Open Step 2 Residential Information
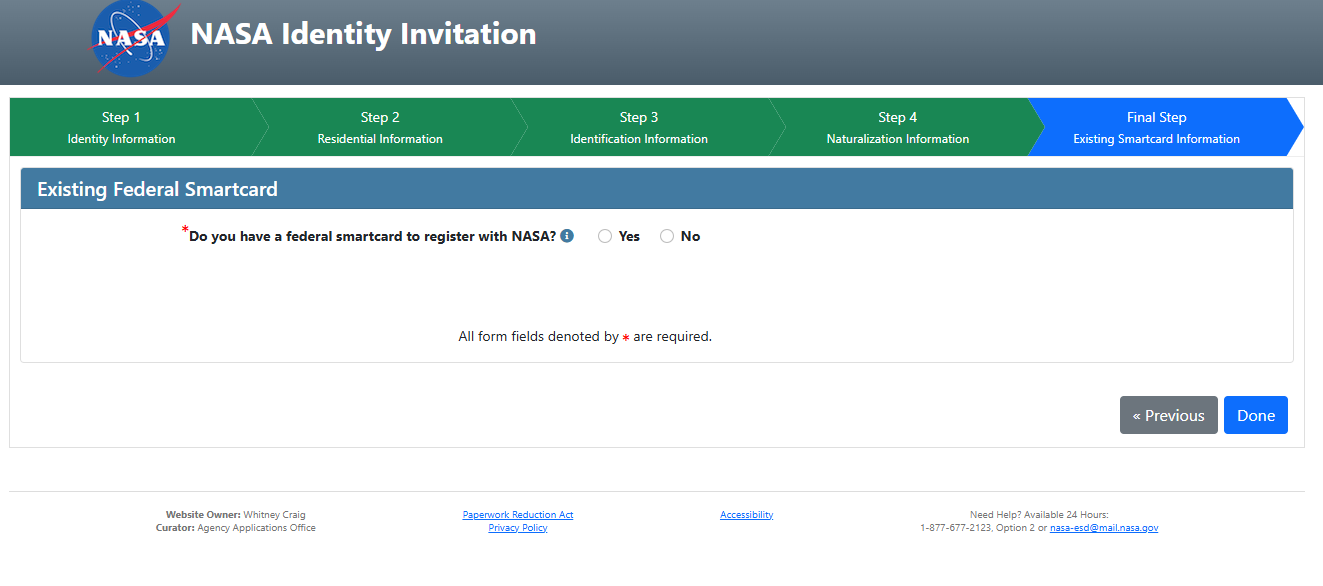Viewport: 1323px width, 586px height. pyautogui.click(x=380, y=127)
